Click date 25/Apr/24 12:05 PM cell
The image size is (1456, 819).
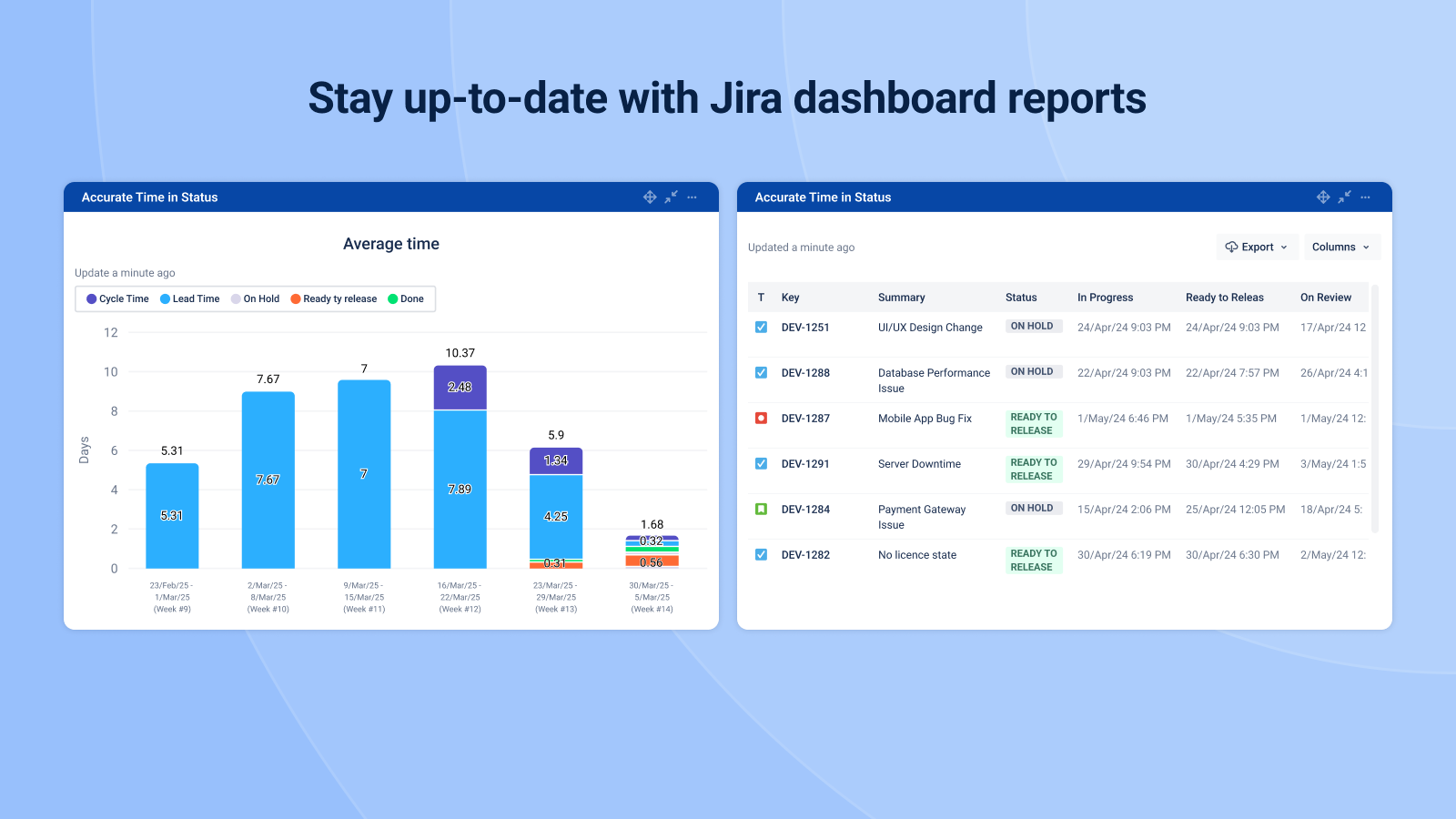tap(1235, 510)
